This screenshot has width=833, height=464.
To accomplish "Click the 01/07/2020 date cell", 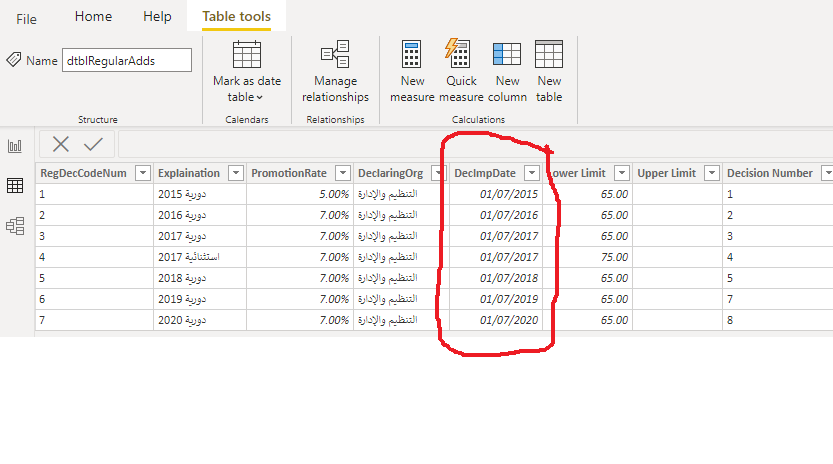I will click(x=496, y=320).
